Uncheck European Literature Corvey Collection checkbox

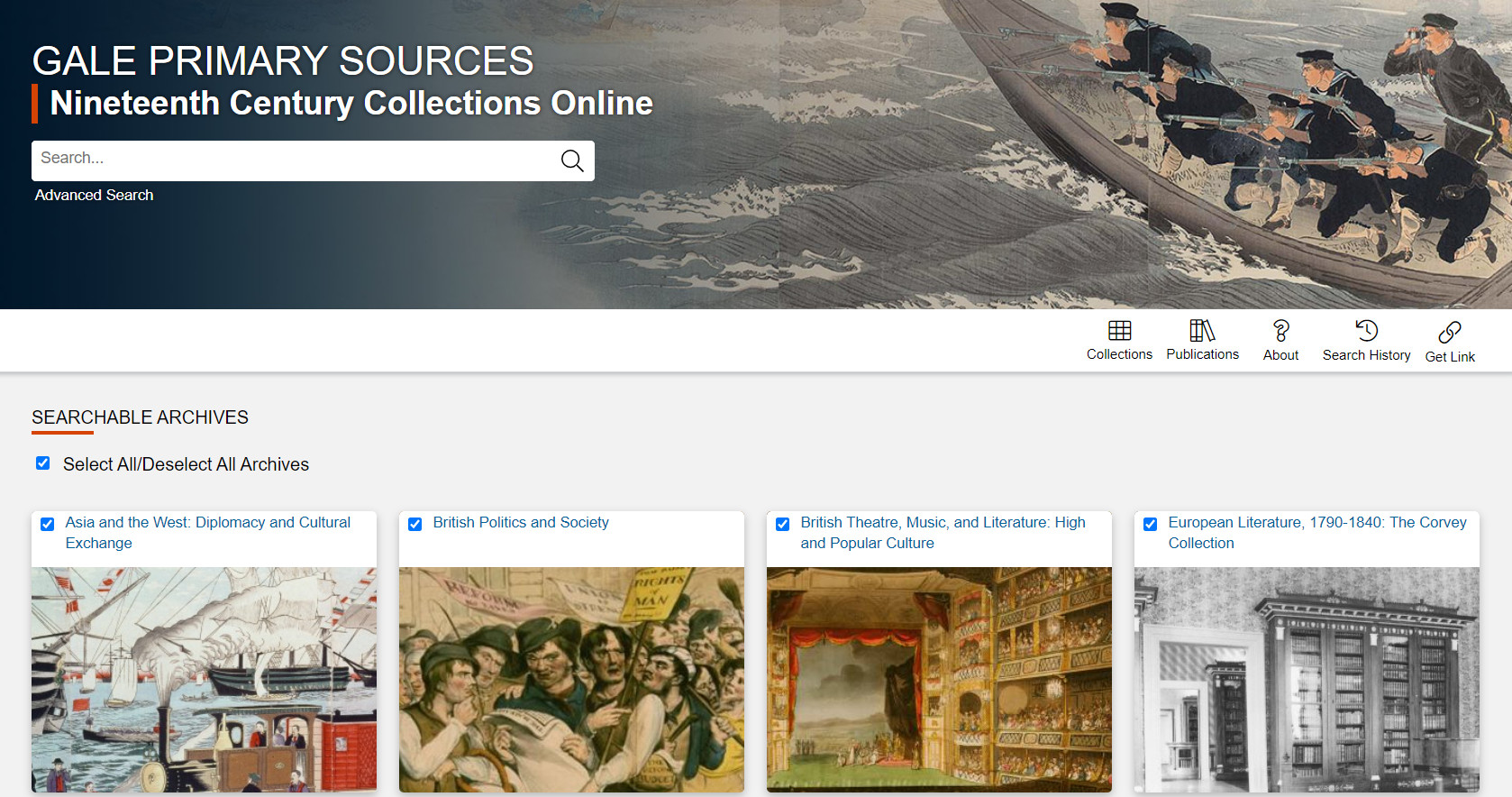pos(1150,524)
